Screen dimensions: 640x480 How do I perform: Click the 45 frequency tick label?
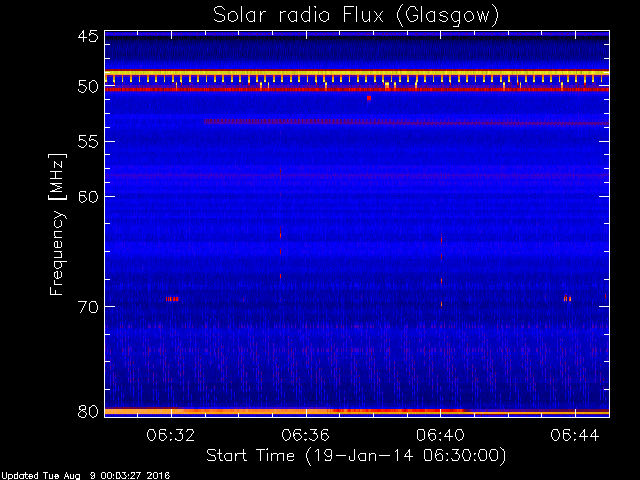[x=88, y=36]
